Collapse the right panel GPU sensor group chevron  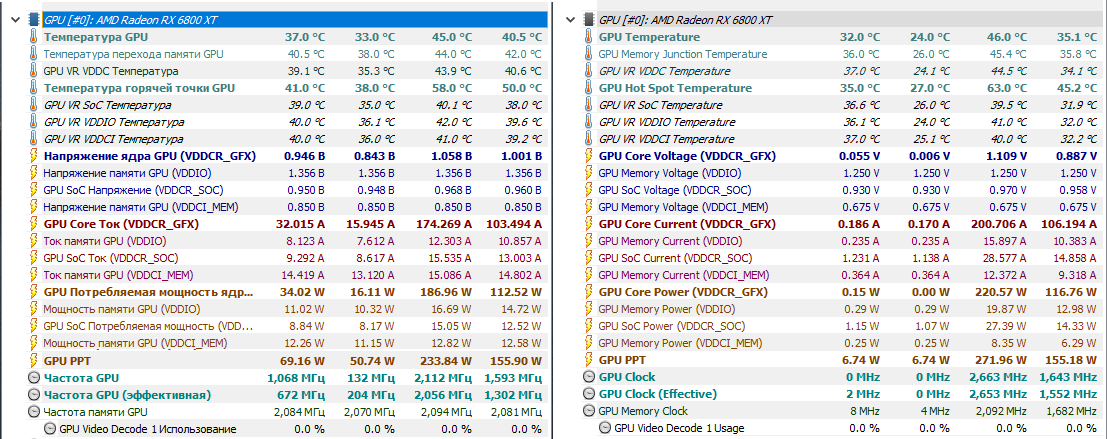point(570,20)
